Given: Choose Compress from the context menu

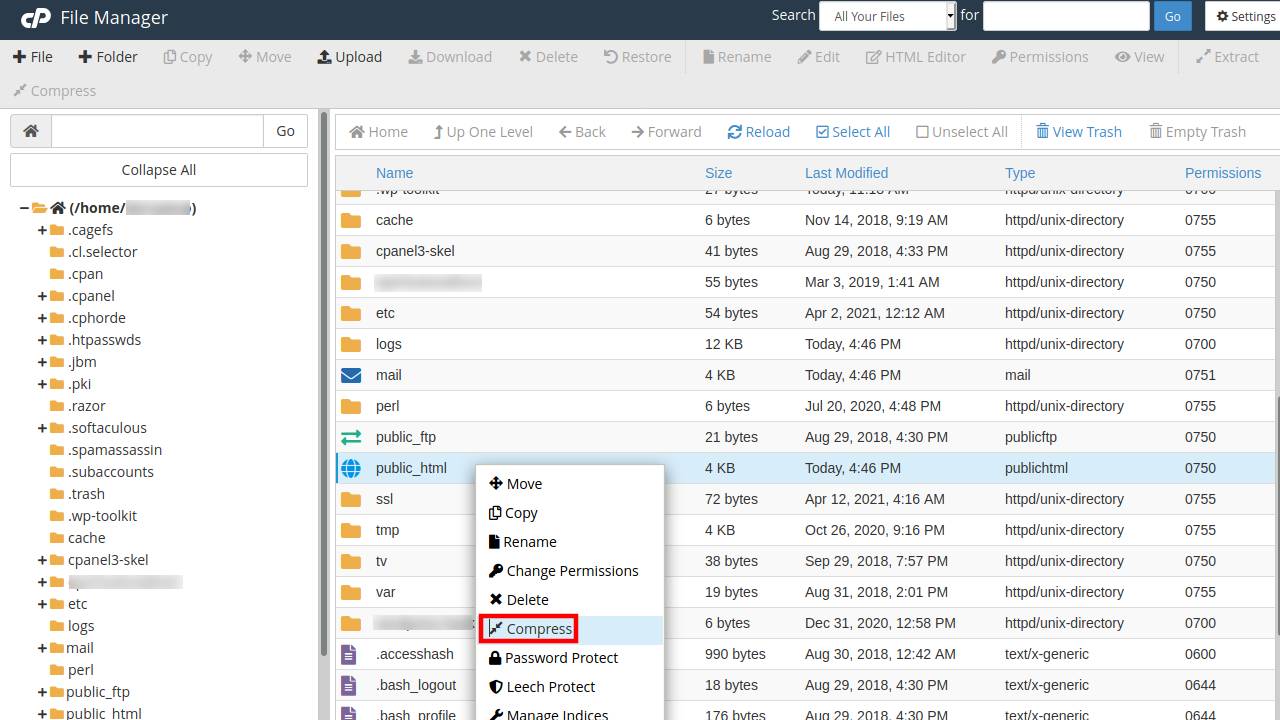Looking at the screenshot, I should click(569, 629).
